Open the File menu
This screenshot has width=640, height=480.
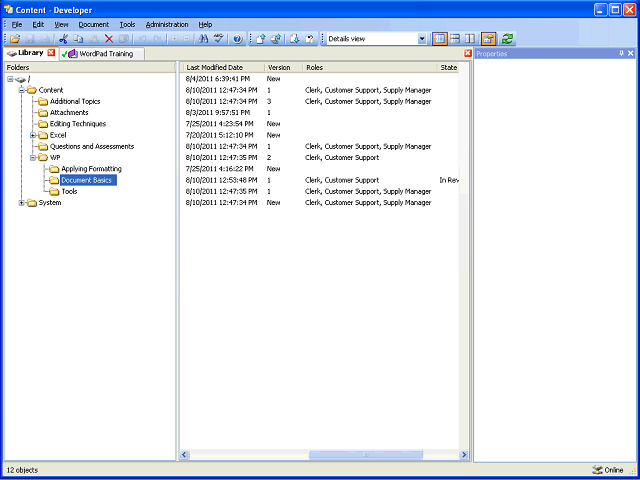(x=17, y=24)
